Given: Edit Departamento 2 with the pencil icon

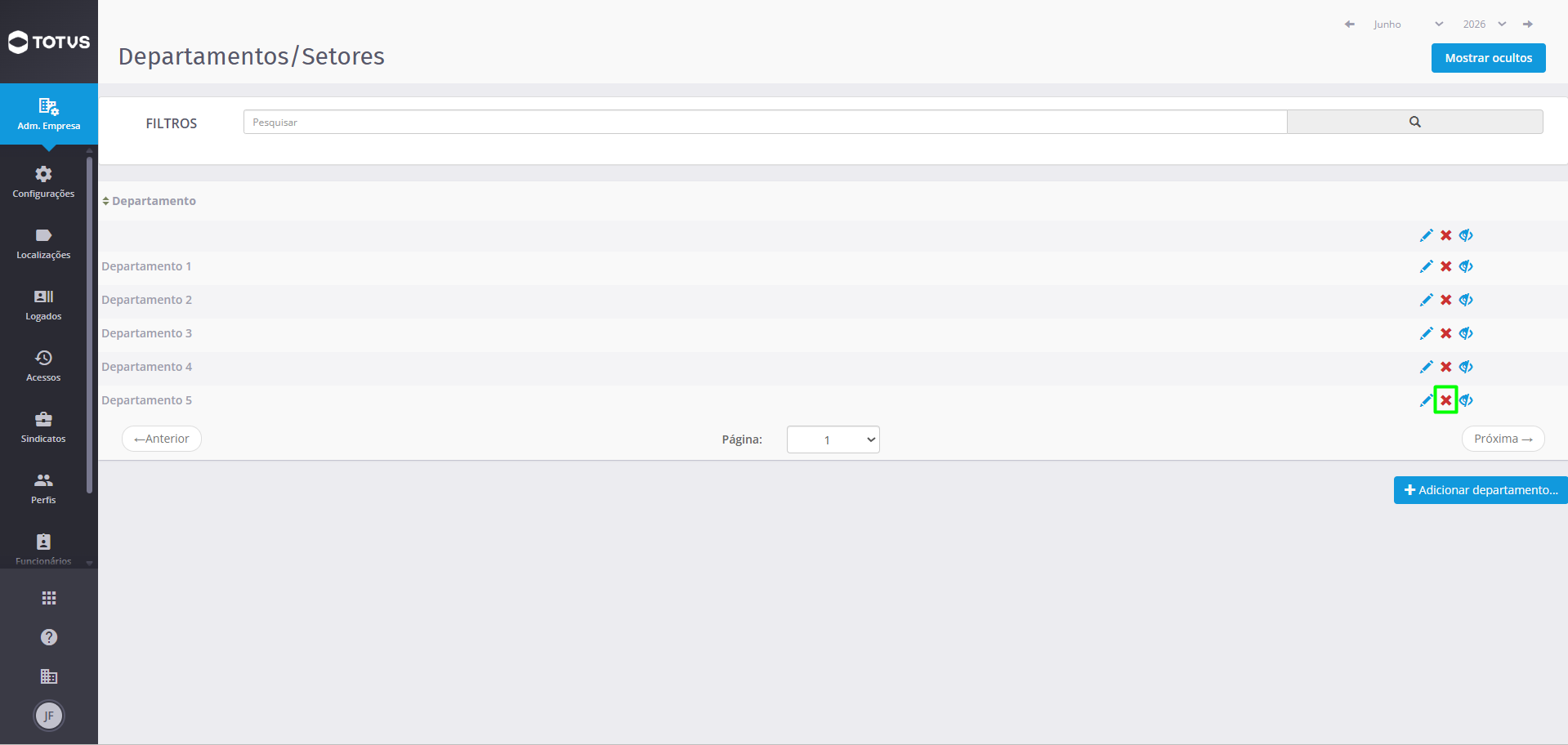Looking at the screenshot, I should [x=1426, y=300].
